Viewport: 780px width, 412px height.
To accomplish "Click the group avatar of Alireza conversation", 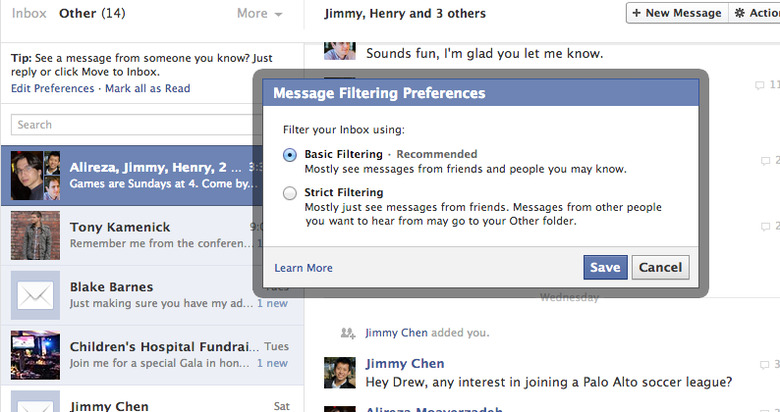I will [35, 176].
